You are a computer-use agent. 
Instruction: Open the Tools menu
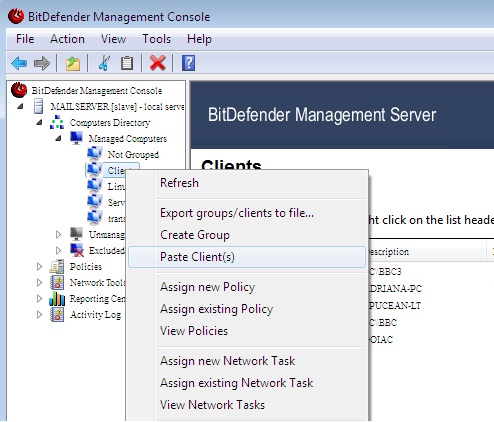pyautogui.click(x=156, y=39)
